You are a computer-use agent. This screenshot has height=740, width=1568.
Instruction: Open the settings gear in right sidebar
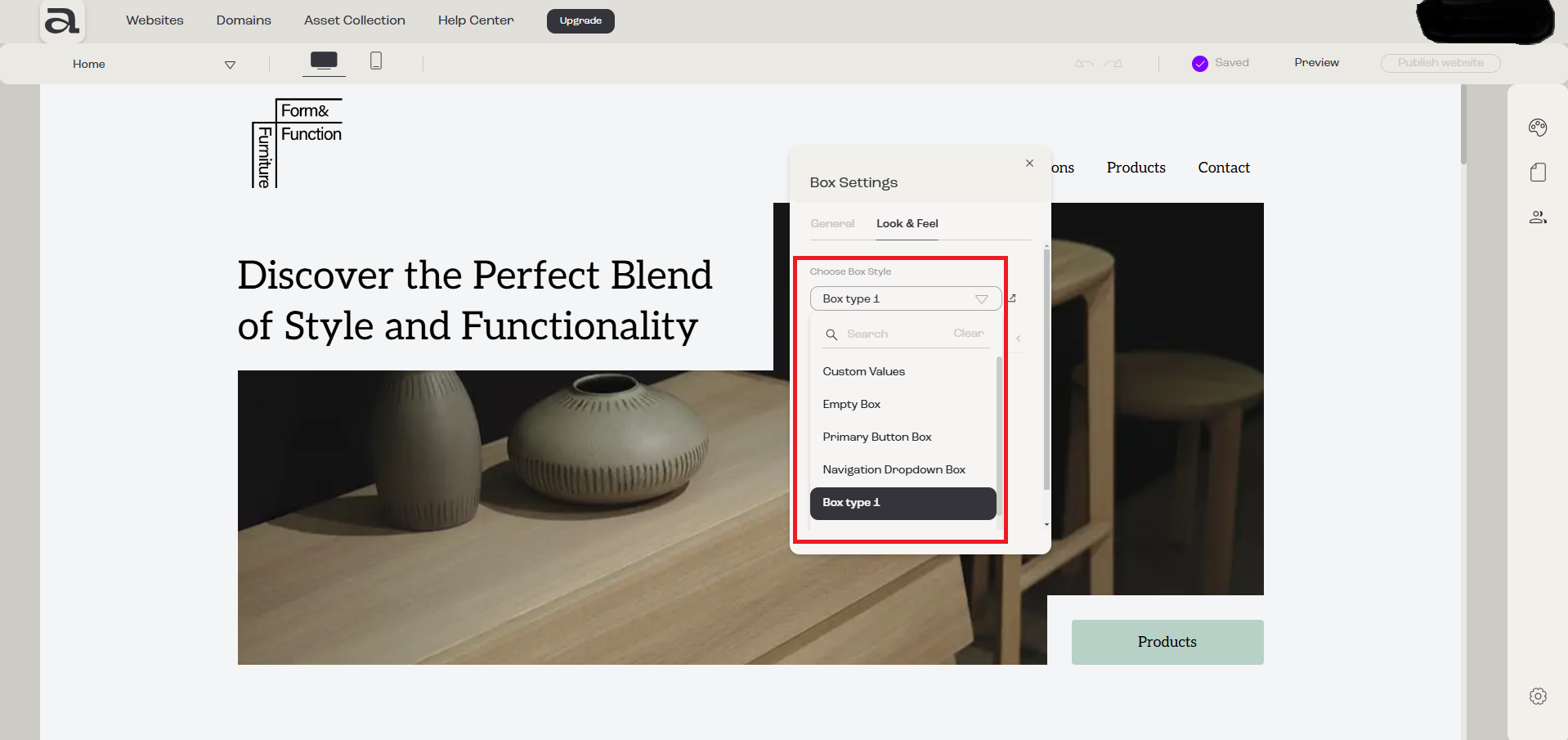coord(1538,696)
